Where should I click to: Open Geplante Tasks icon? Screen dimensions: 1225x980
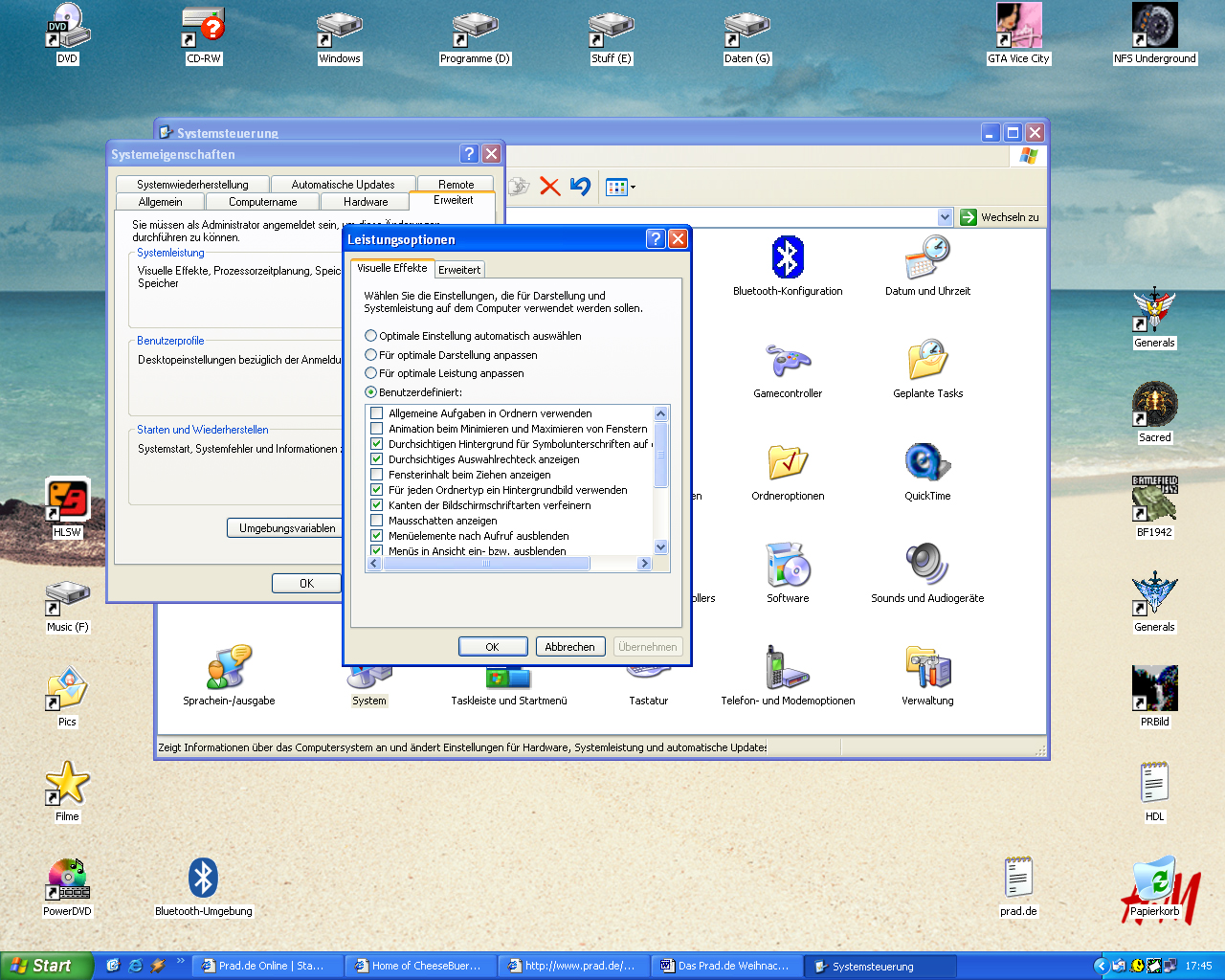[926, 362]
